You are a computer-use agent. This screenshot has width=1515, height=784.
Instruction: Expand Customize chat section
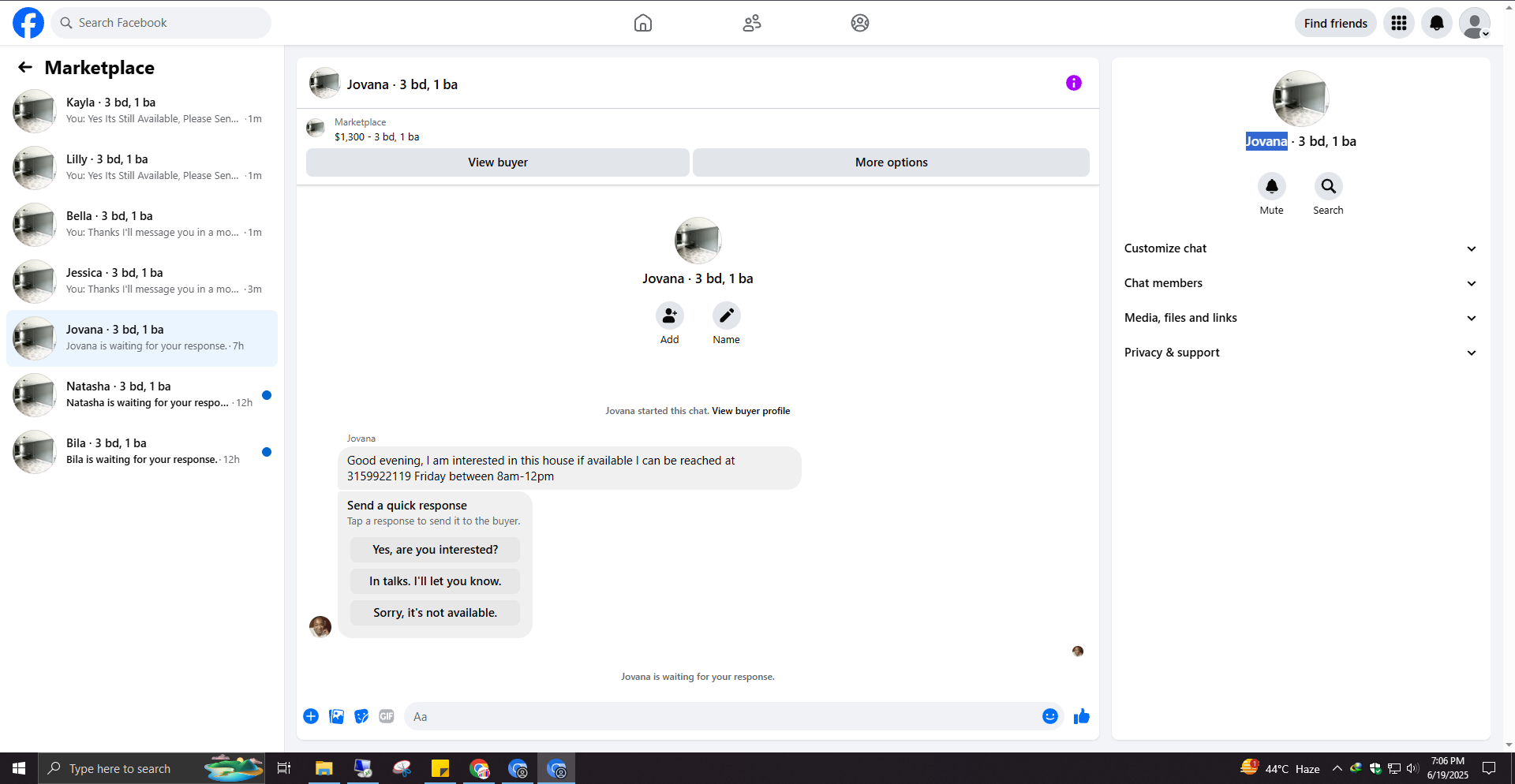coord(1300,248)
